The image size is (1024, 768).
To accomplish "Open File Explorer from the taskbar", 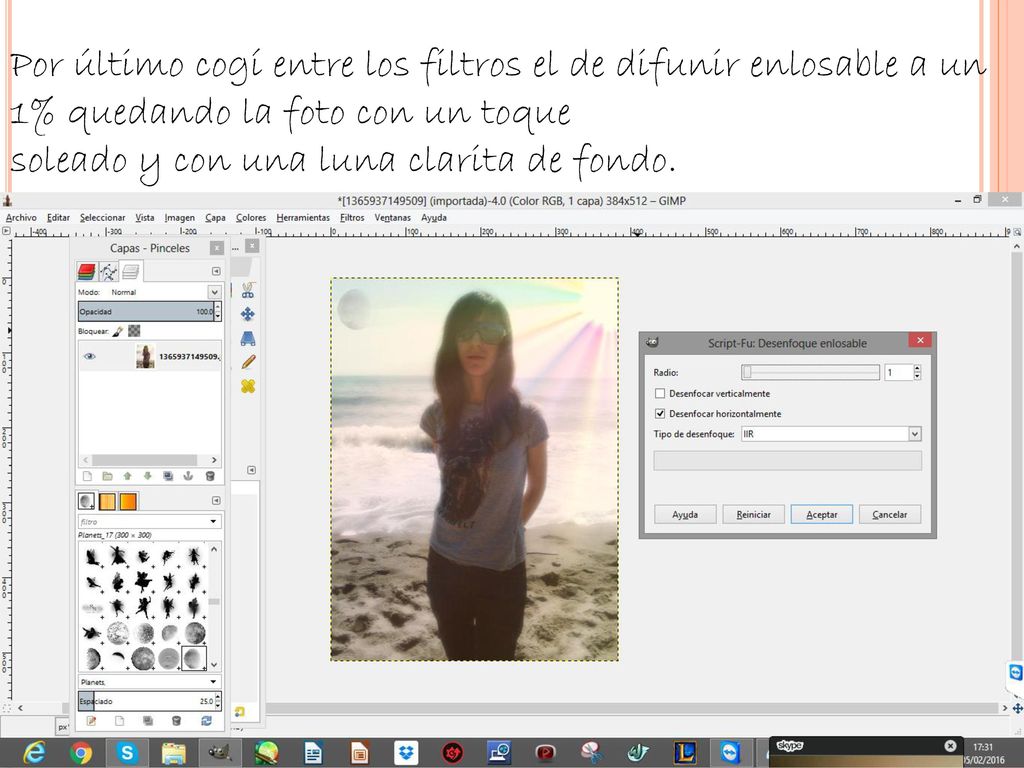I will point(174,754).
